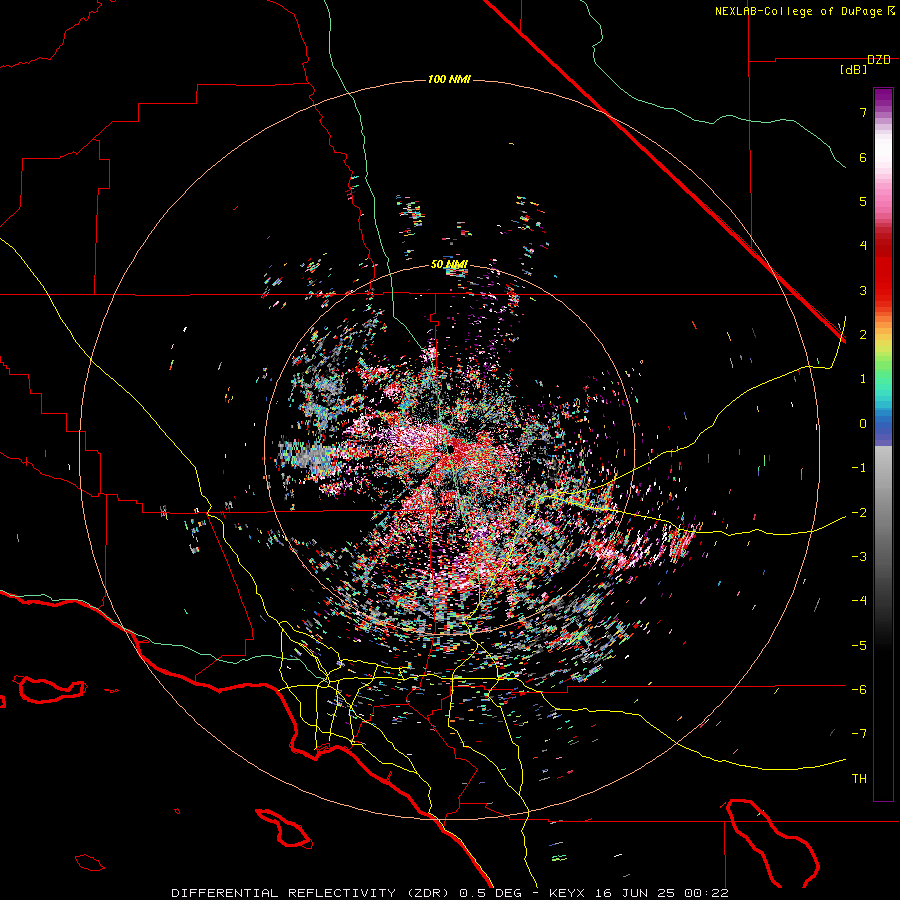
Task: Click the ZDR color scale bar
Action: tap(883, 444)
